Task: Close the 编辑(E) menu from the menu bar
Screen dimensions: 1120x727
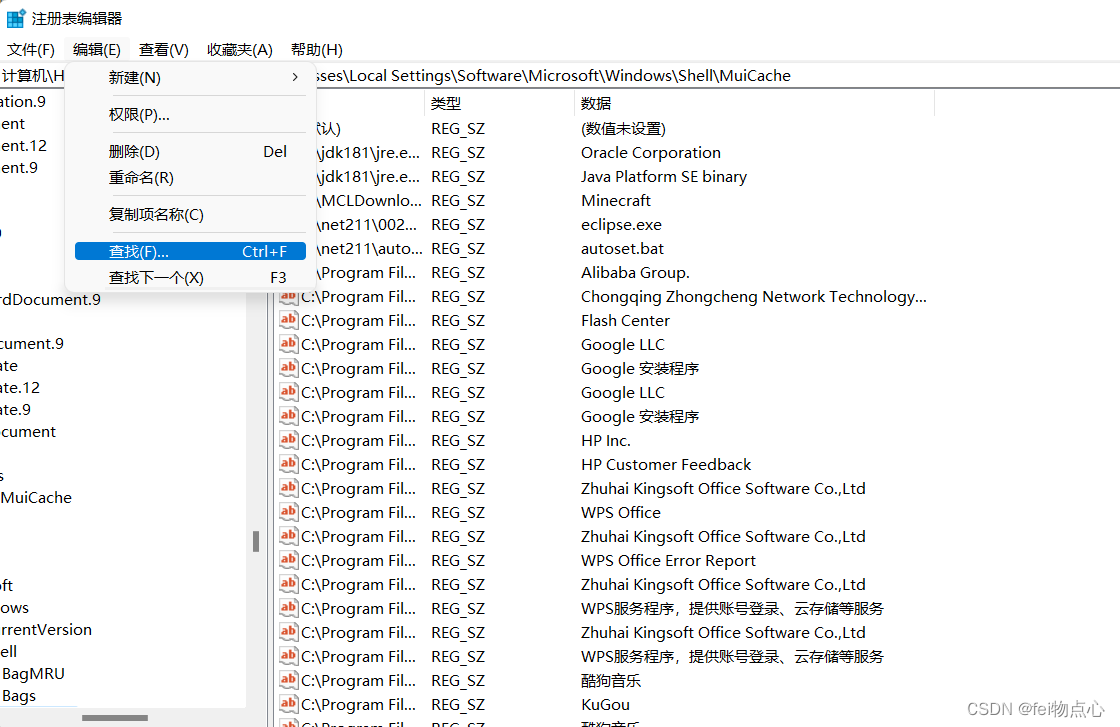Action: [96, 50]
